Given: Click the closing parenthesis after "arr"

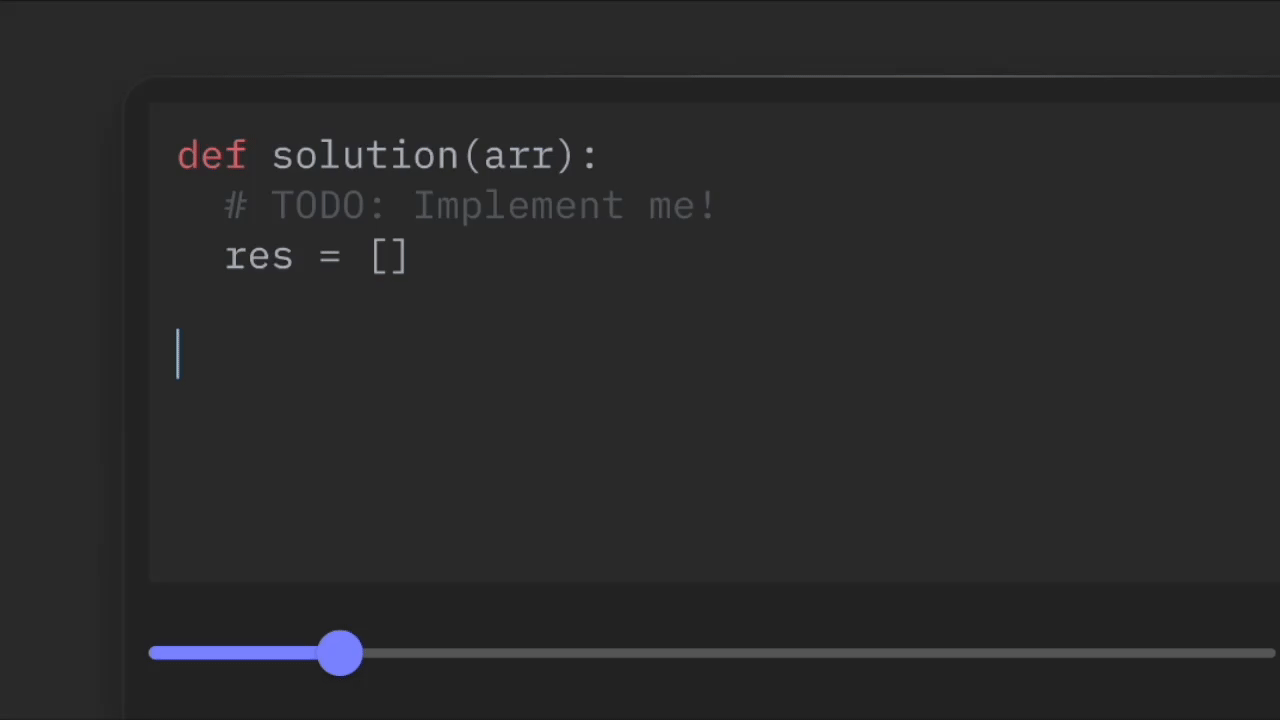Looking at the screenshot, I should [565, 156].
